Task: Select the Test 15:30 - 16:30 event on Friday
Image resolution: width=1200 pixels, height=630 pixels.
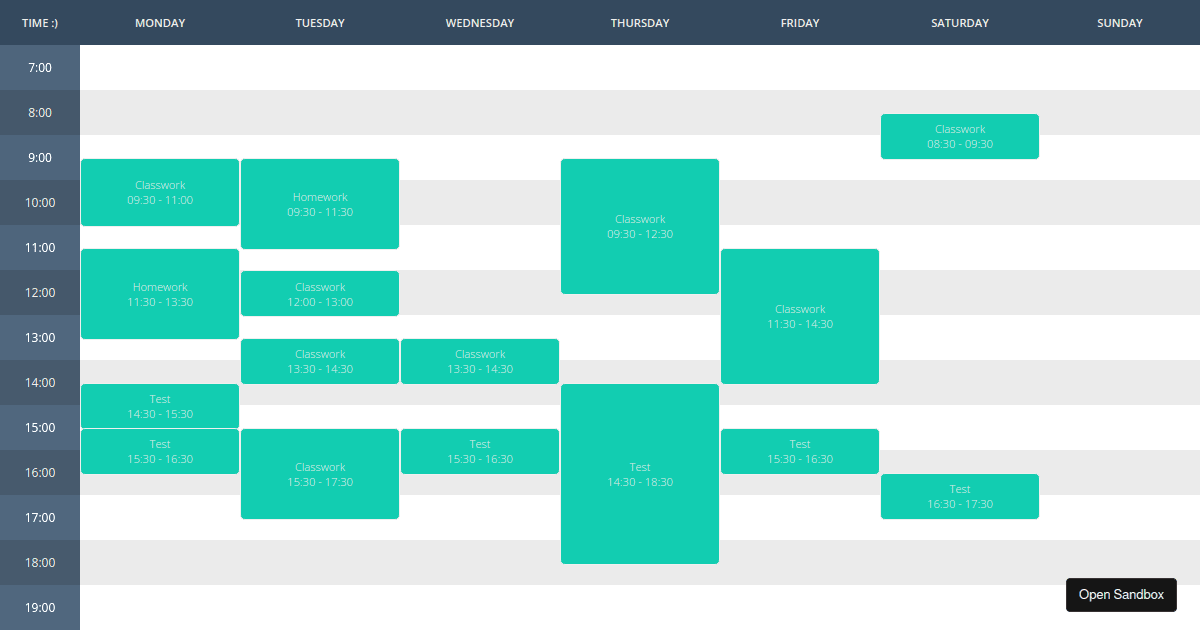Action: click(x=799, y=451)
